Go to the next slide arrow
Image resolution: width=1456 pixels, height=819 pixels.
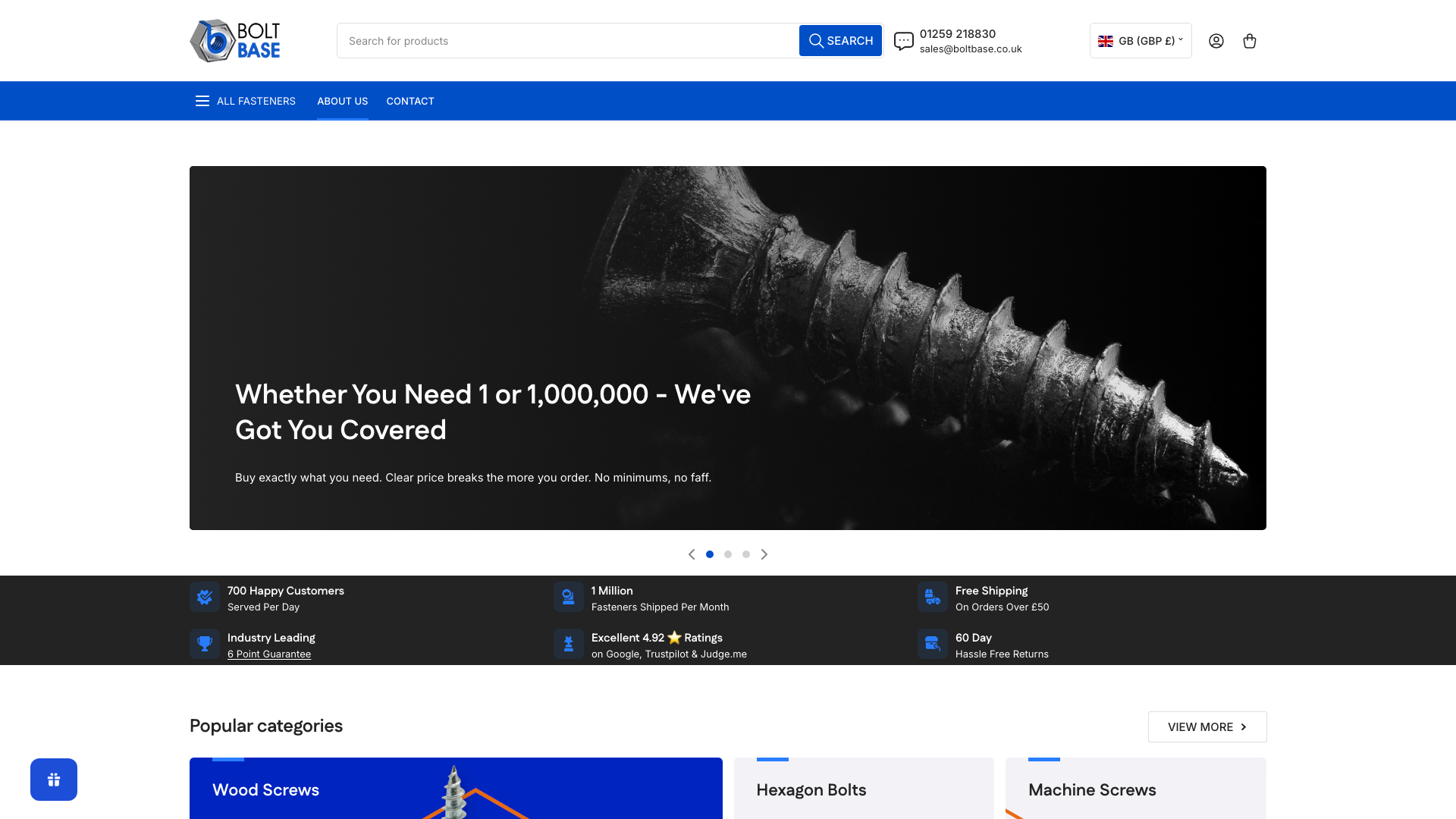coord(764,554)
